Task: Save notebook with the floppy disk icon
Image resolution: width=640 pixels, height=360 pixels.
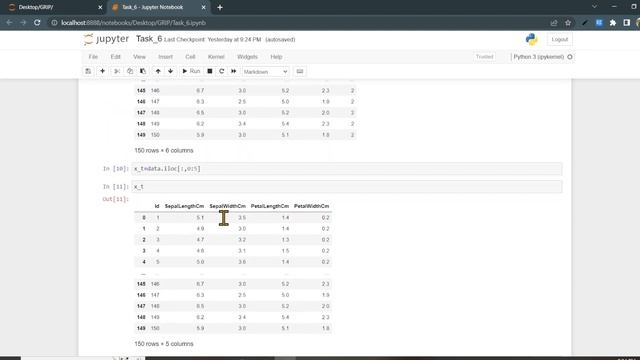Action: tap(88, 71)
